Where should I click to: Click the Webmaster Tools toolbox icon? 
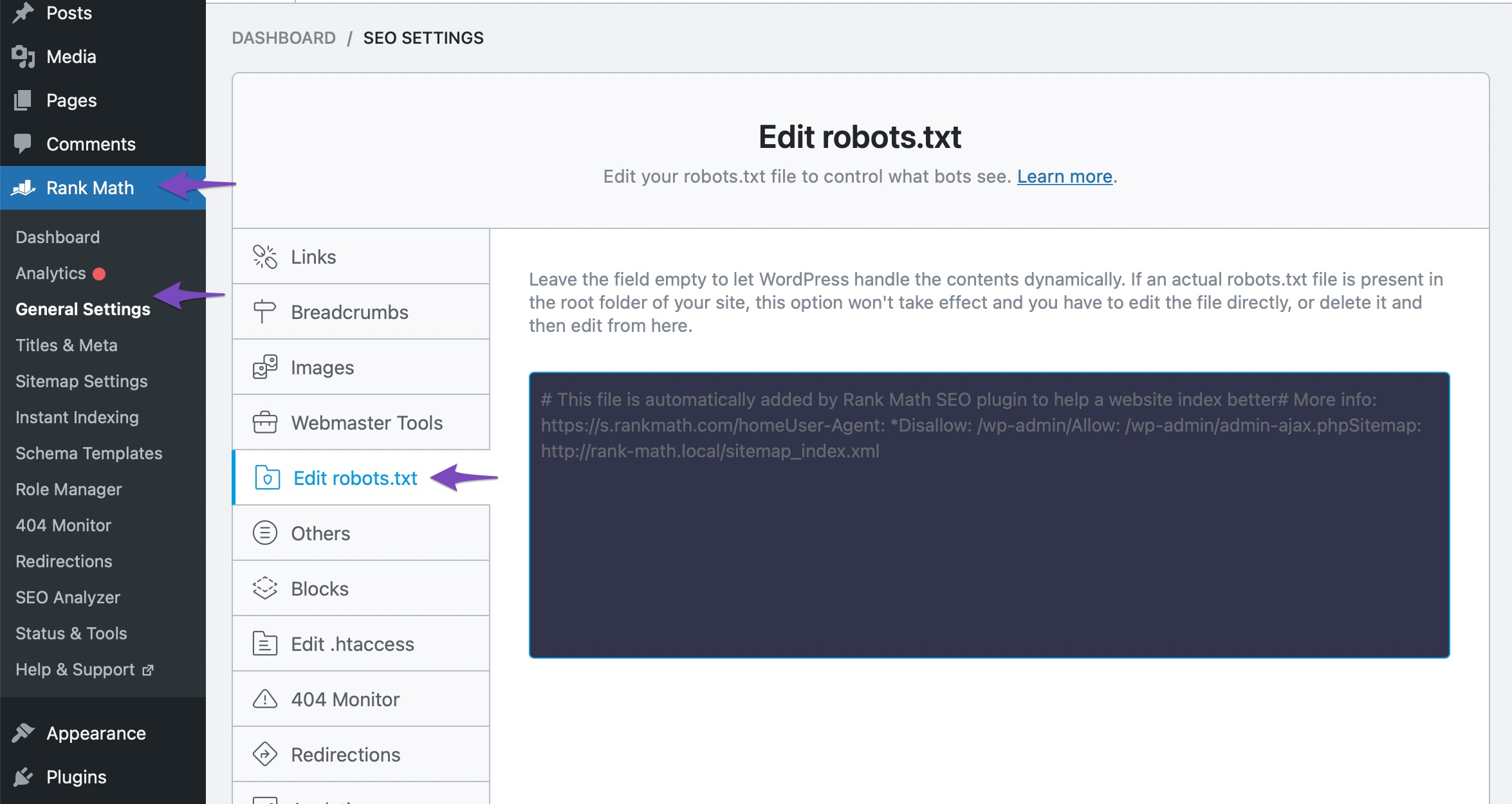pyautogui.click(x=264, y=423)
